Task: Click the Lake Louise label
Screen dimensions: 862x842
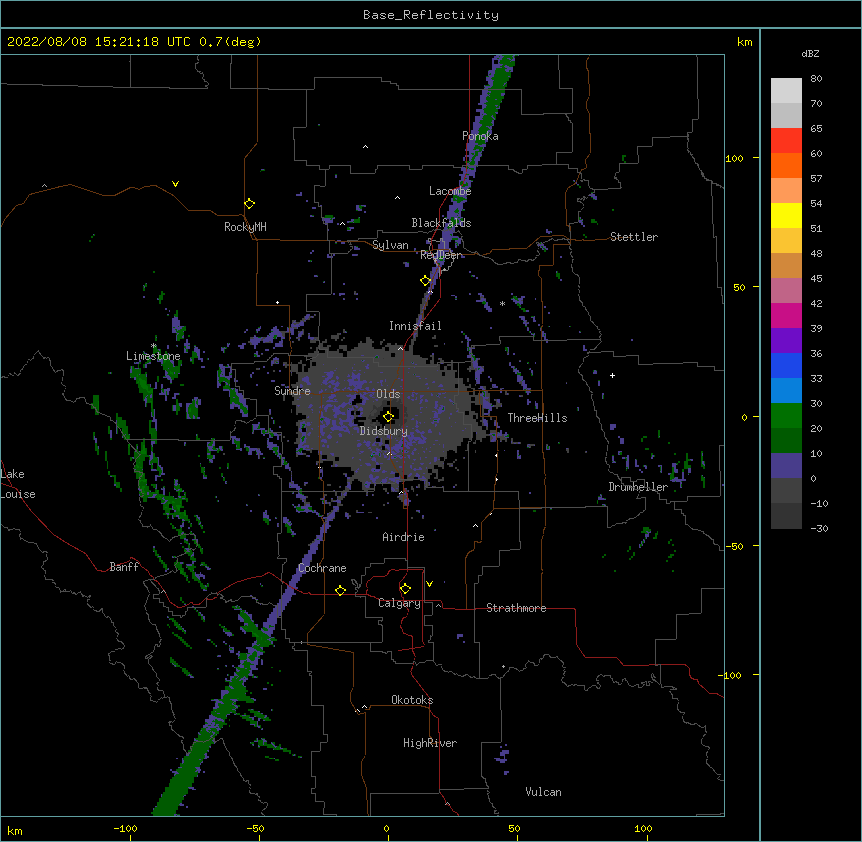Action: (x=18, y=484)
